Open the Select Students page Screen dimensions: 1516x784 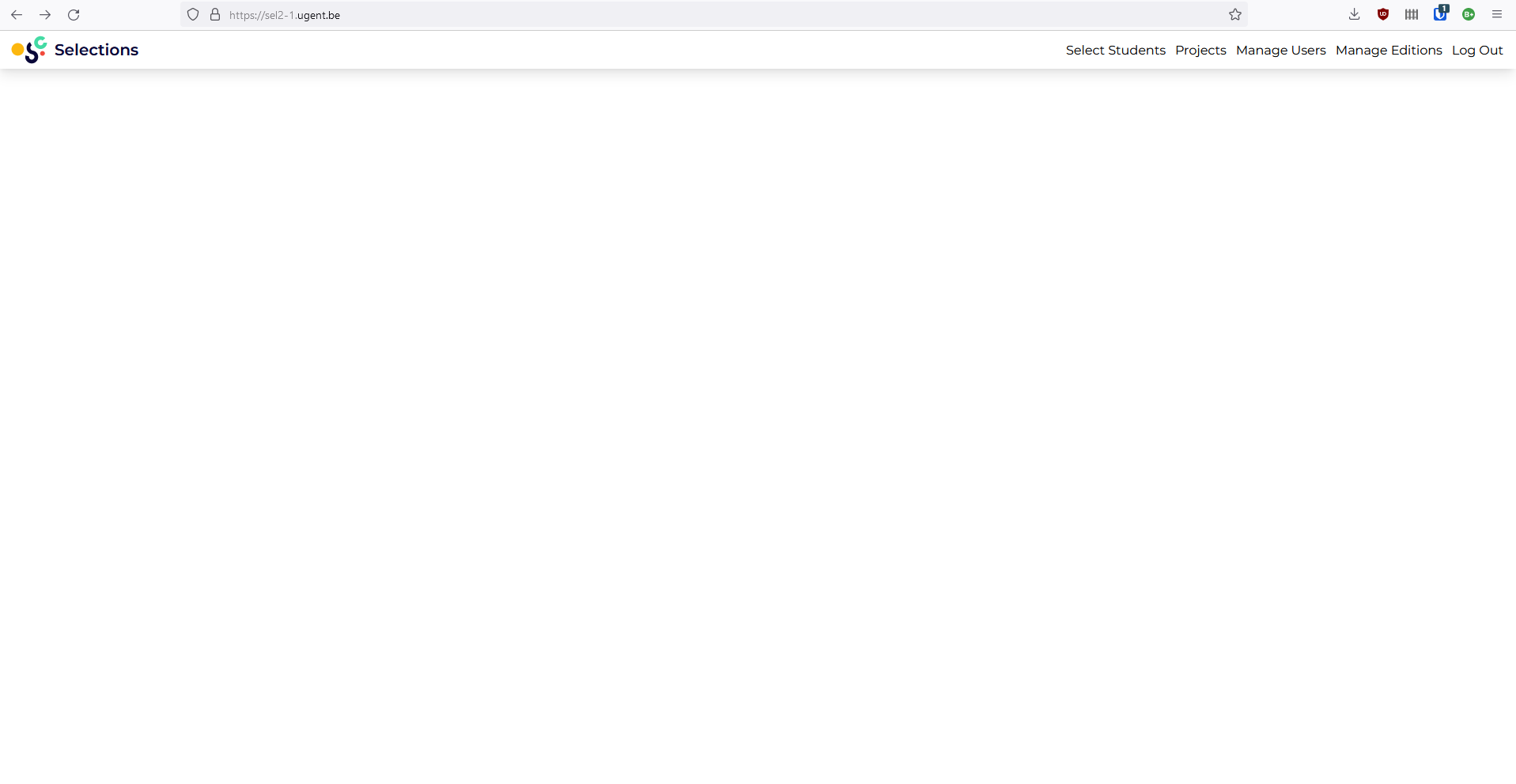[1115, 51]
